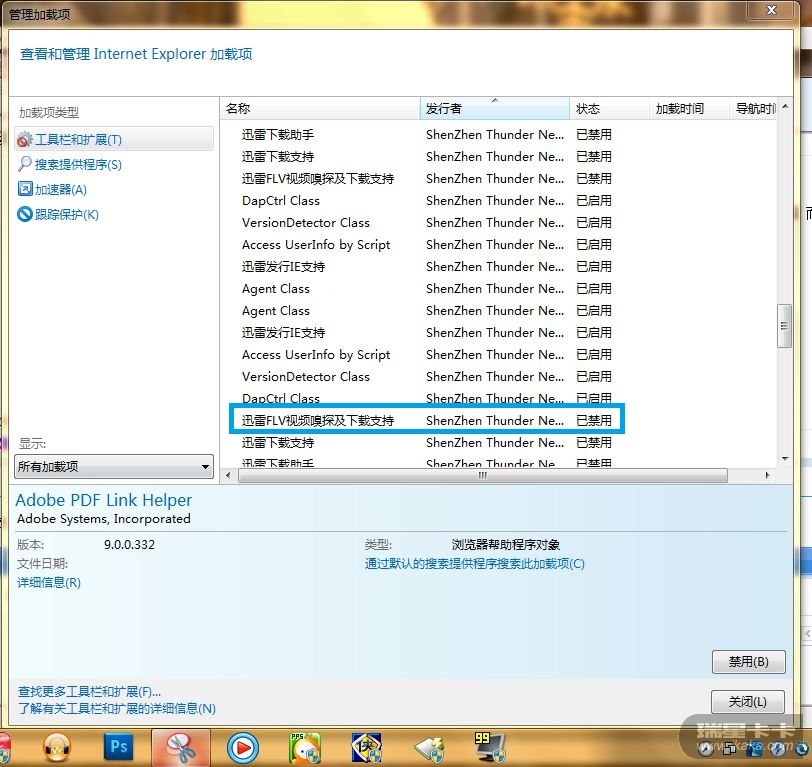The image size is (812, 767).
Task: Open the 详细信息(R) link
Action: (x=49, y=583)
